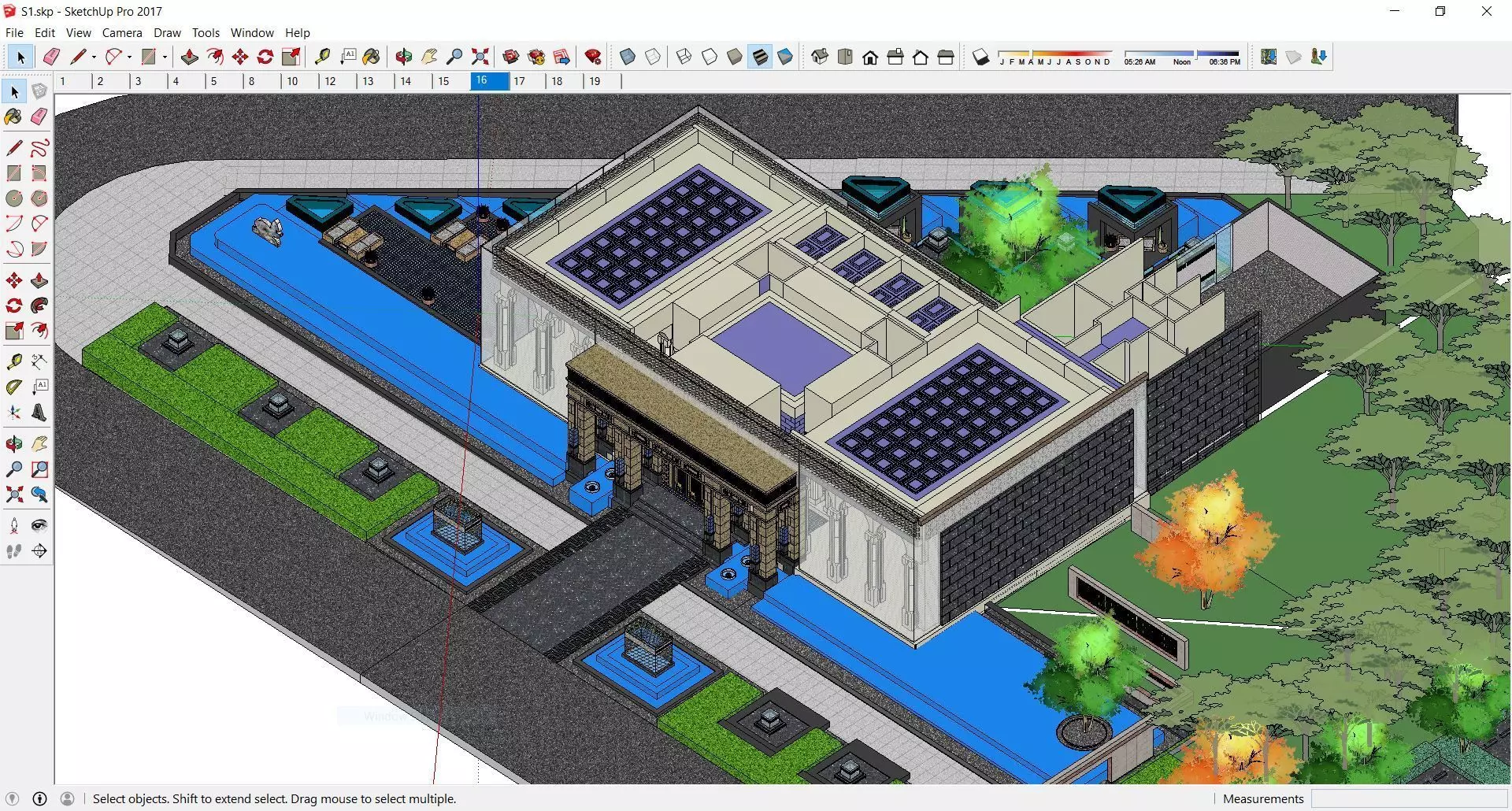Send model to LayOut

pos(561,57)
